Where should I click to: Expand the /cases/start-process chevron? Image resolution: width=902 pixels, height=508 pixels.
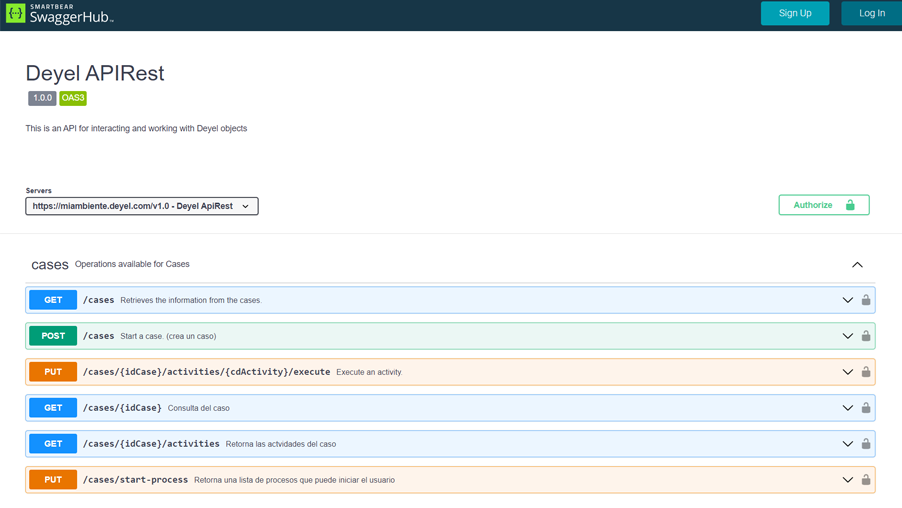point(847,480)
